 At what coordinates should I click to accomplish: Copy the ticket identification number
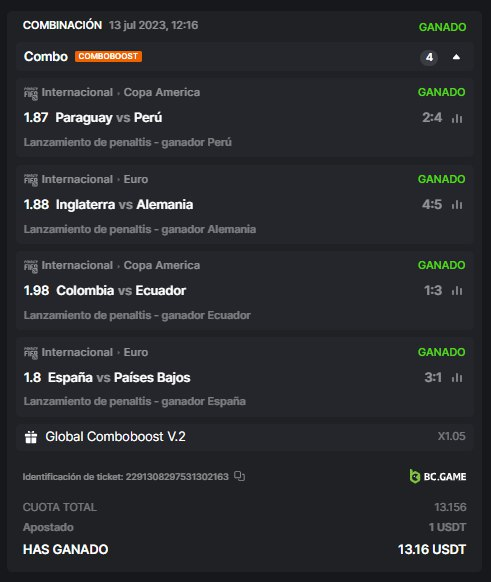[240, 476]
